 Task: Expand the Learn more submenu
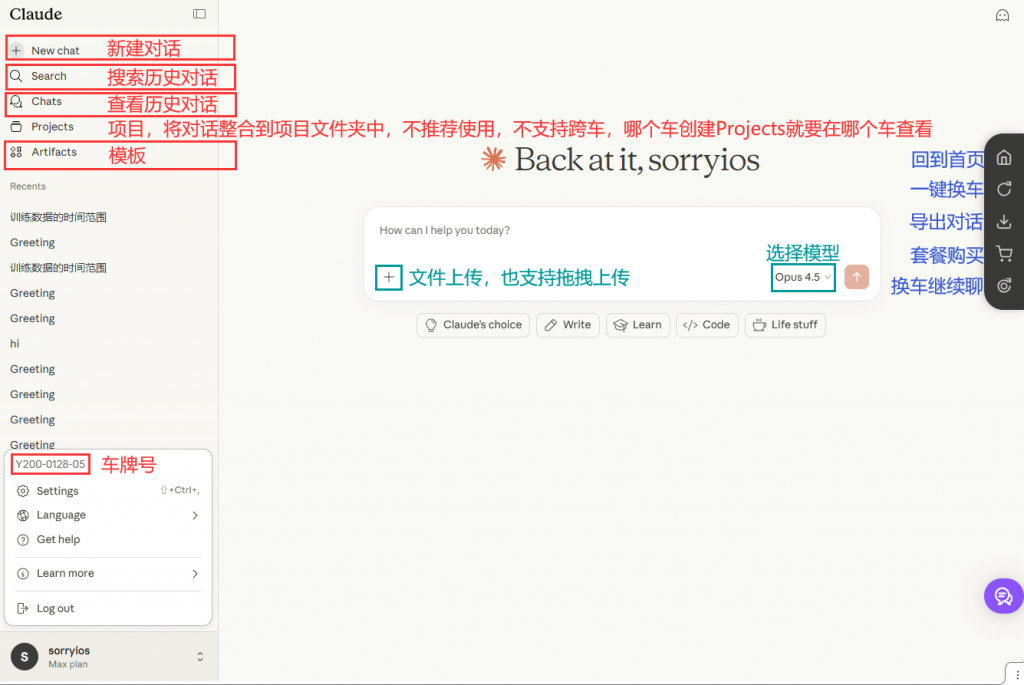pyautogui.click(x=66, y=573)
